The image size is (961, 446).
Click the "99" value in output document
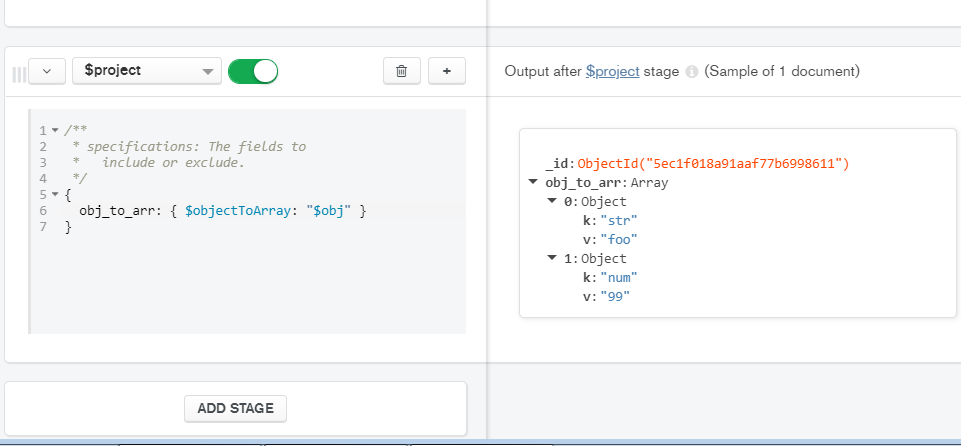615,297
